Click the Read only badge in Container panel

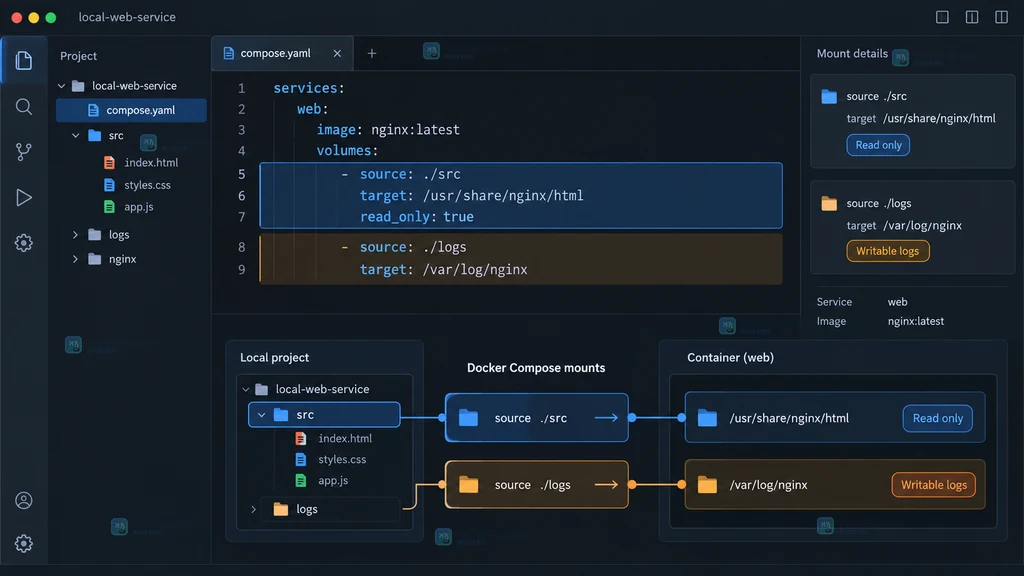click(938, 418)
